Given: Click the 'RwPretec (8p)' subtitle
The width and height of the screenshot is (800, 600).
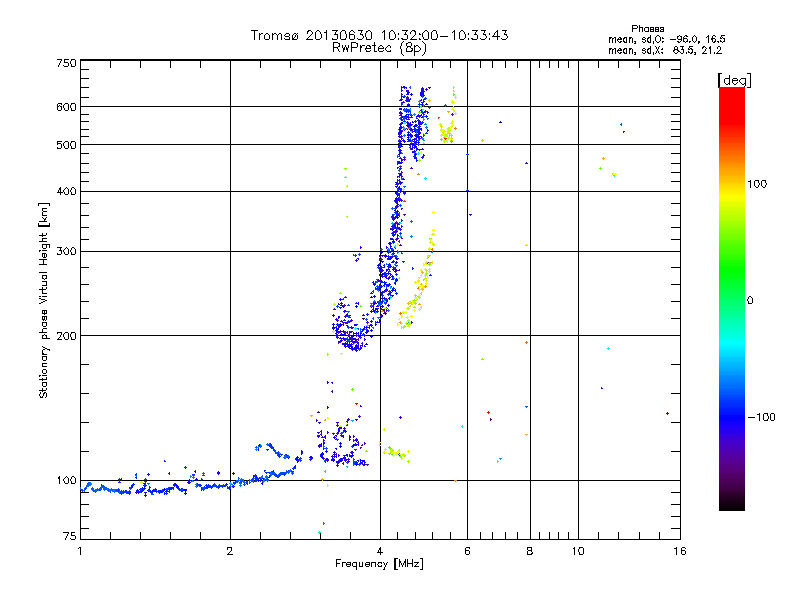Looking at the screenshot, I should tap(379, 48).
